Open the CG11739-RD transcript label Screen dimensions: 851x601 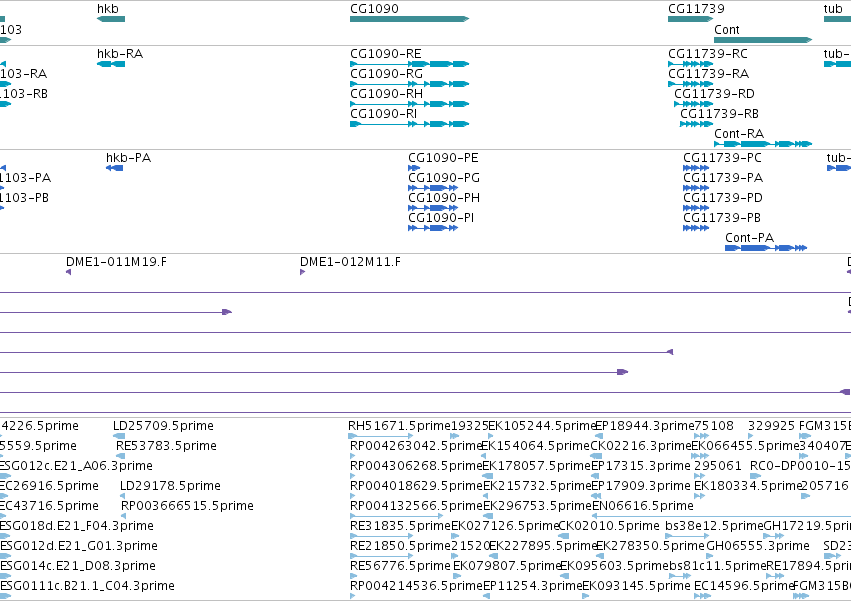pyautogui.click(x=714, y=93)
